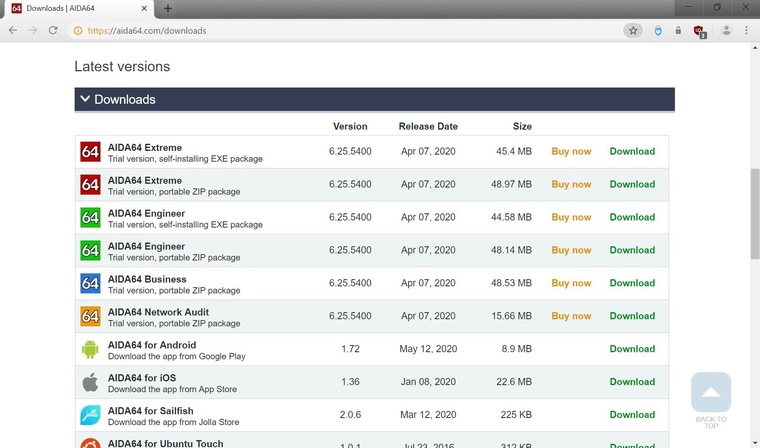Click the AIDA64 for iOS title
Viewport: 760px width, 448px height.
click(142, 378)
